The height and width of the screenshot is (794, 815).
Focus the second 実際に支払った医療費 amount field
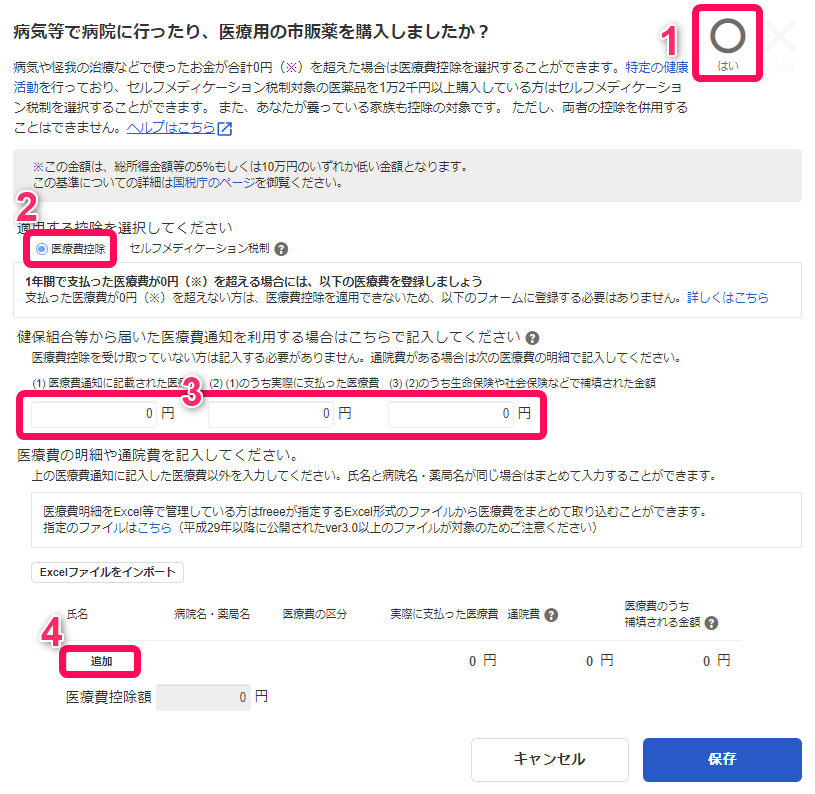271,414
